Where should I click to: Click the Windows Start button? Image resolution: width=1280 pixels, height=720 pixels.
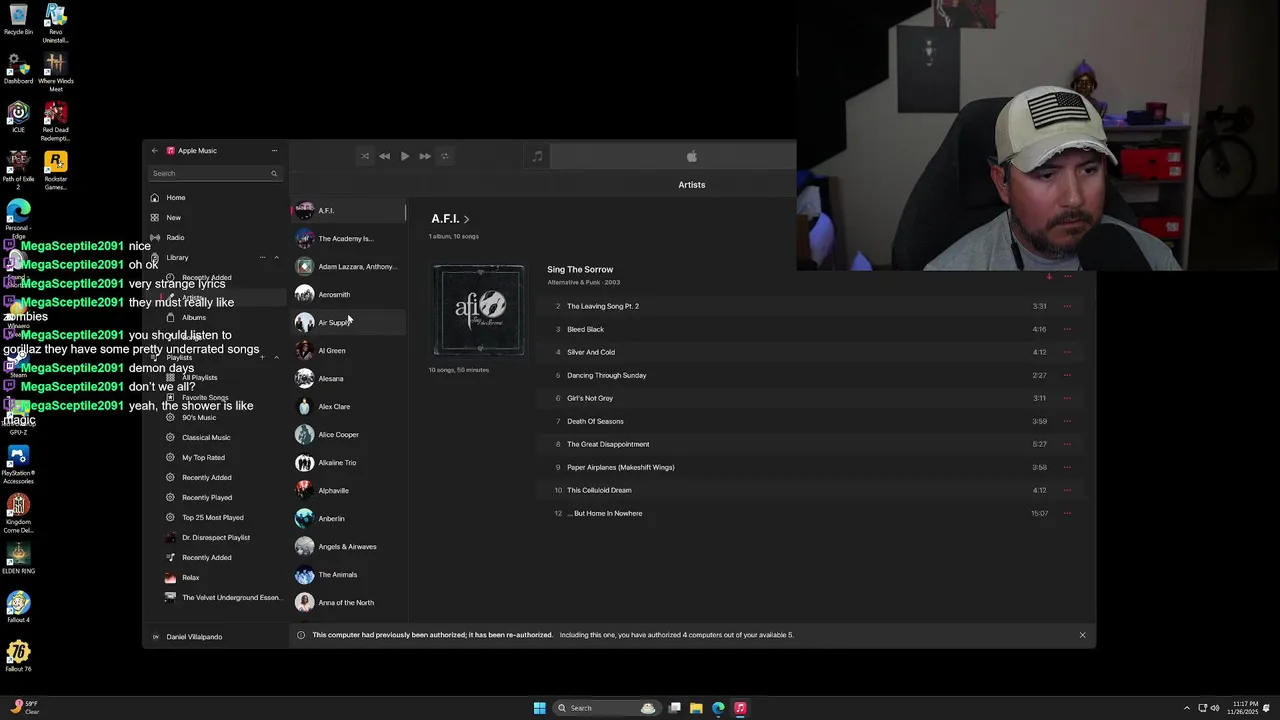(x=540, y=708)
